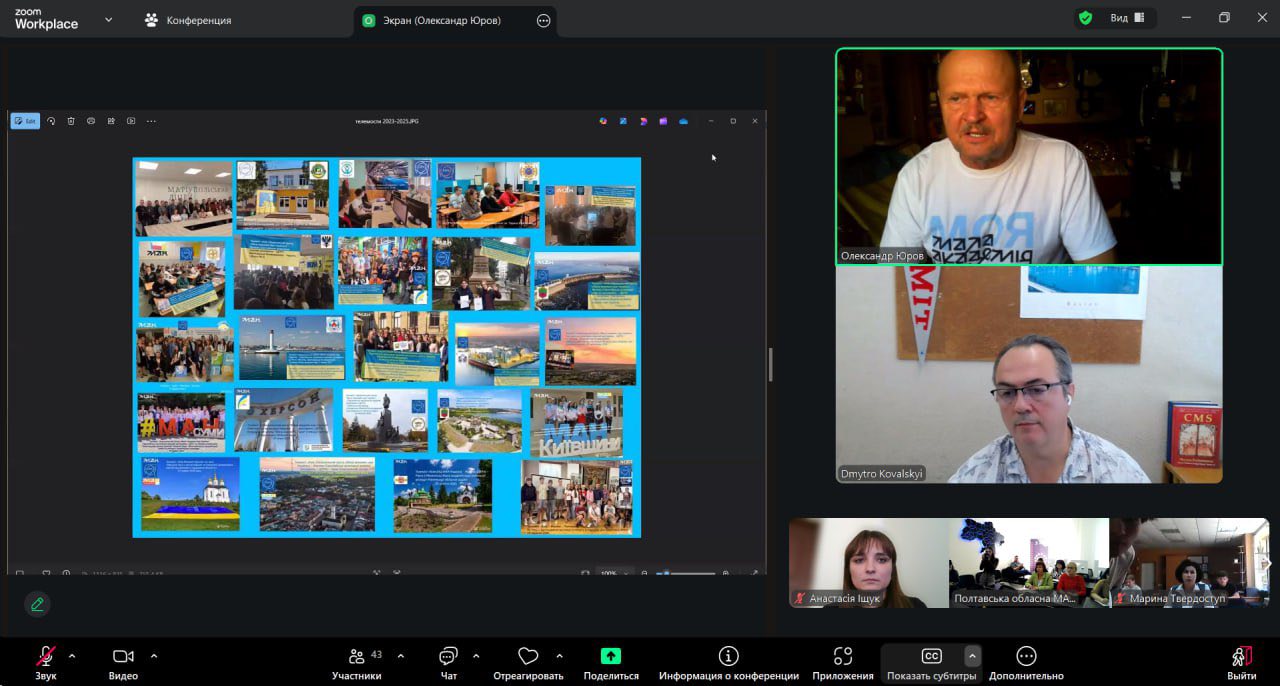Click slideshow icon in shared photo viewer
This screenshot has height=686, width=1280.
pyautogui.click(x=131, y=121)
